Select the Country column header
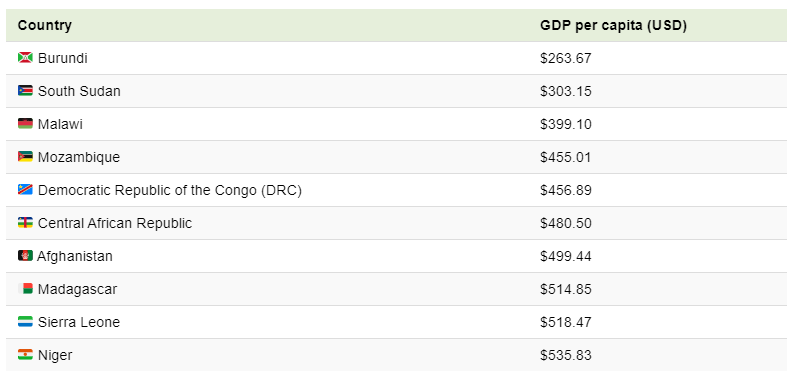This screenshot has width=794, height=375. click(x=45, y=25)
